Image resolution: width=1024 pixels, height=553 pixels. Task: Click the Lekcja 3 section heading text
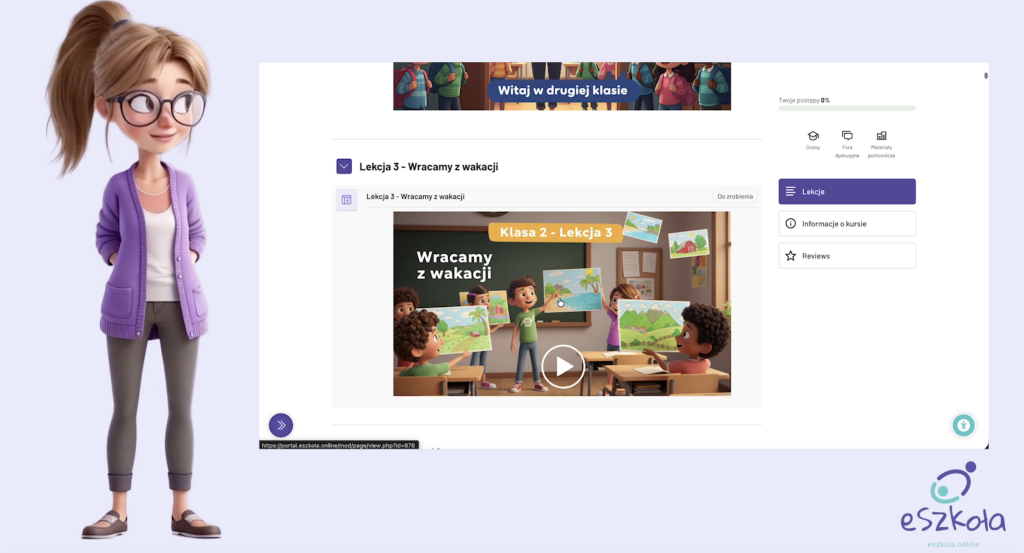point(428,167)
